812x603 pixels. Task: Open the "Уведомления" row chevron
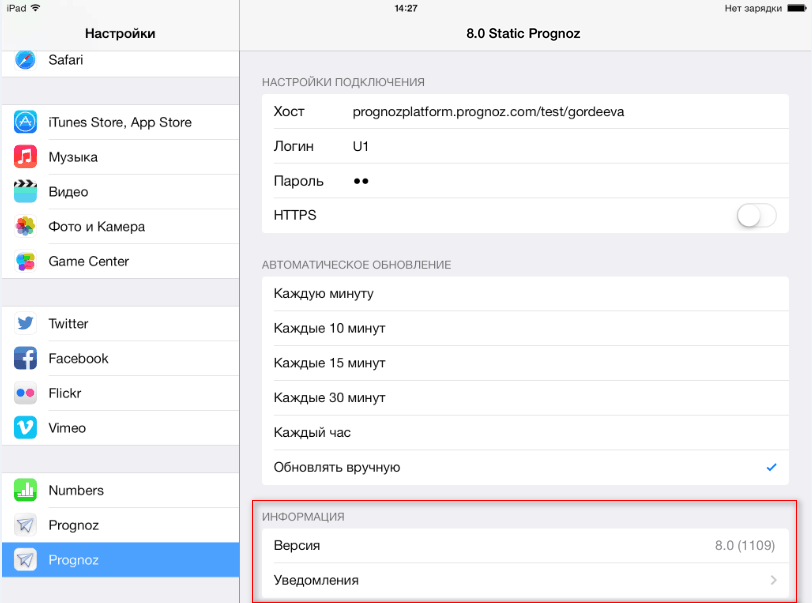[x=771, y=580]
